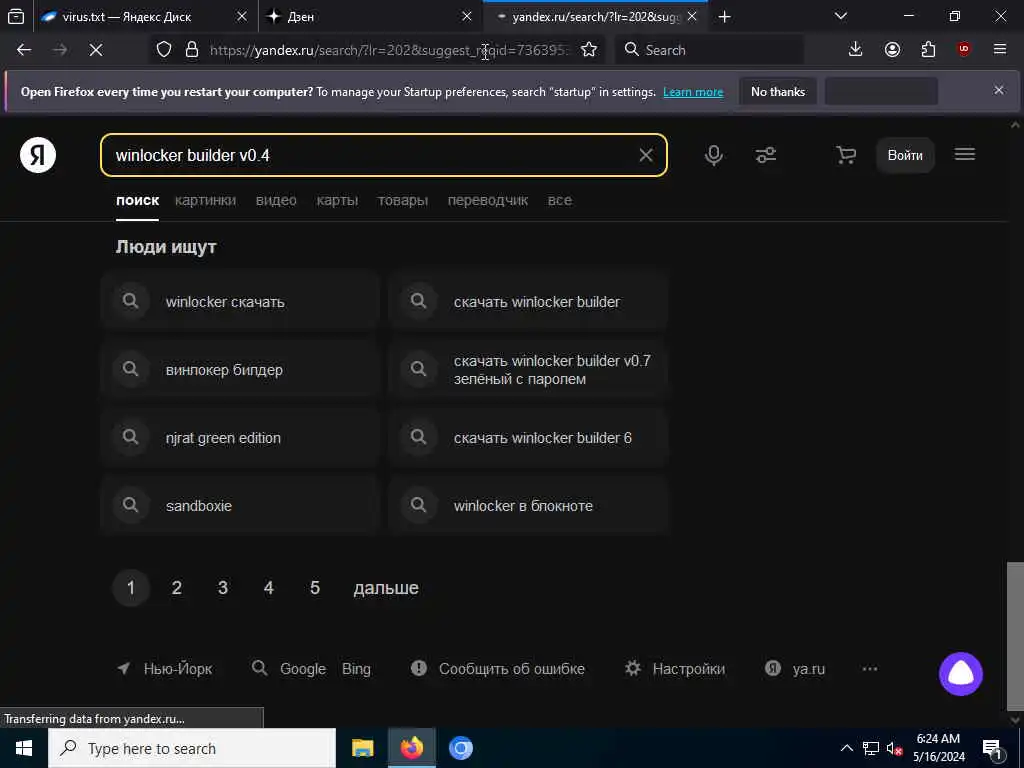Stop loading the page
Screen dimensions: 1024x768
coord(96,50)
